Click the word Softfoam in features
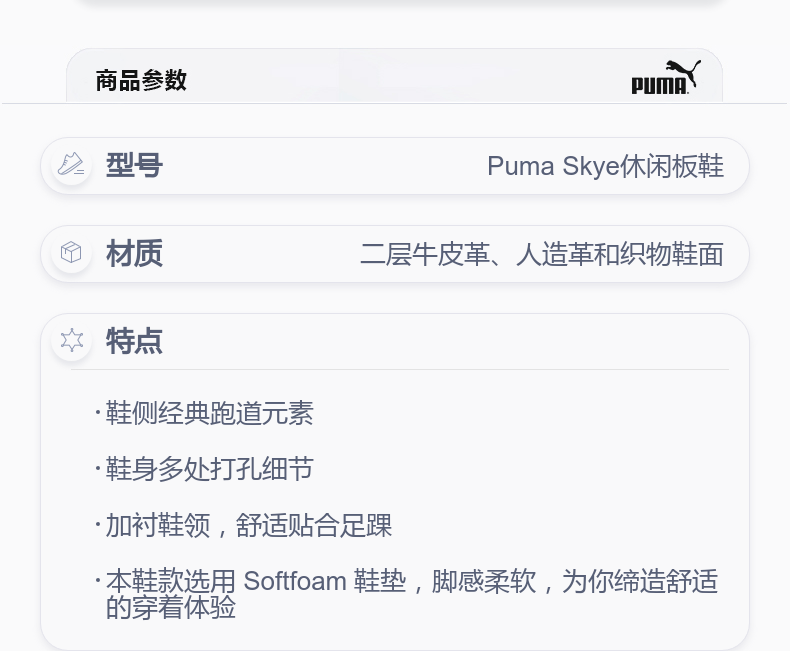Screen dimensions: 790x651 point(295,581)
